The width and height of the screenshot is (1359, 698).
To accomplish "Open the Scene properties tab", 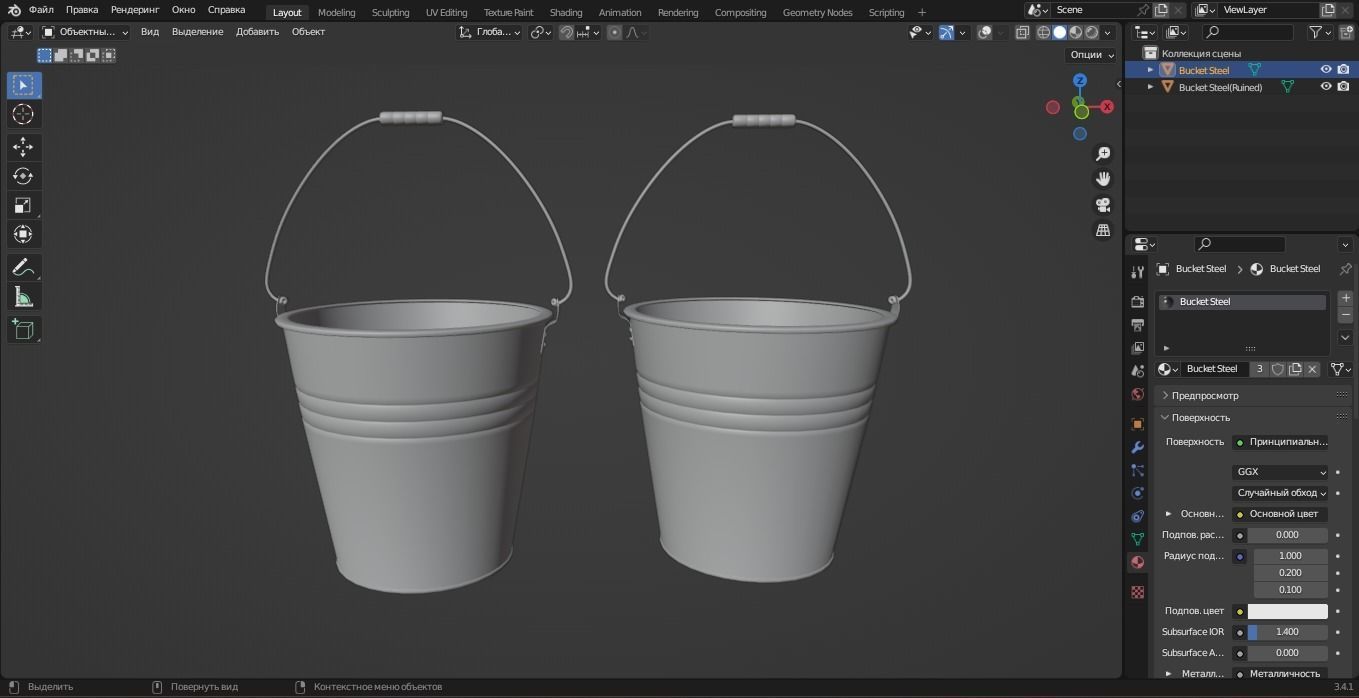I will (1137, 371).
